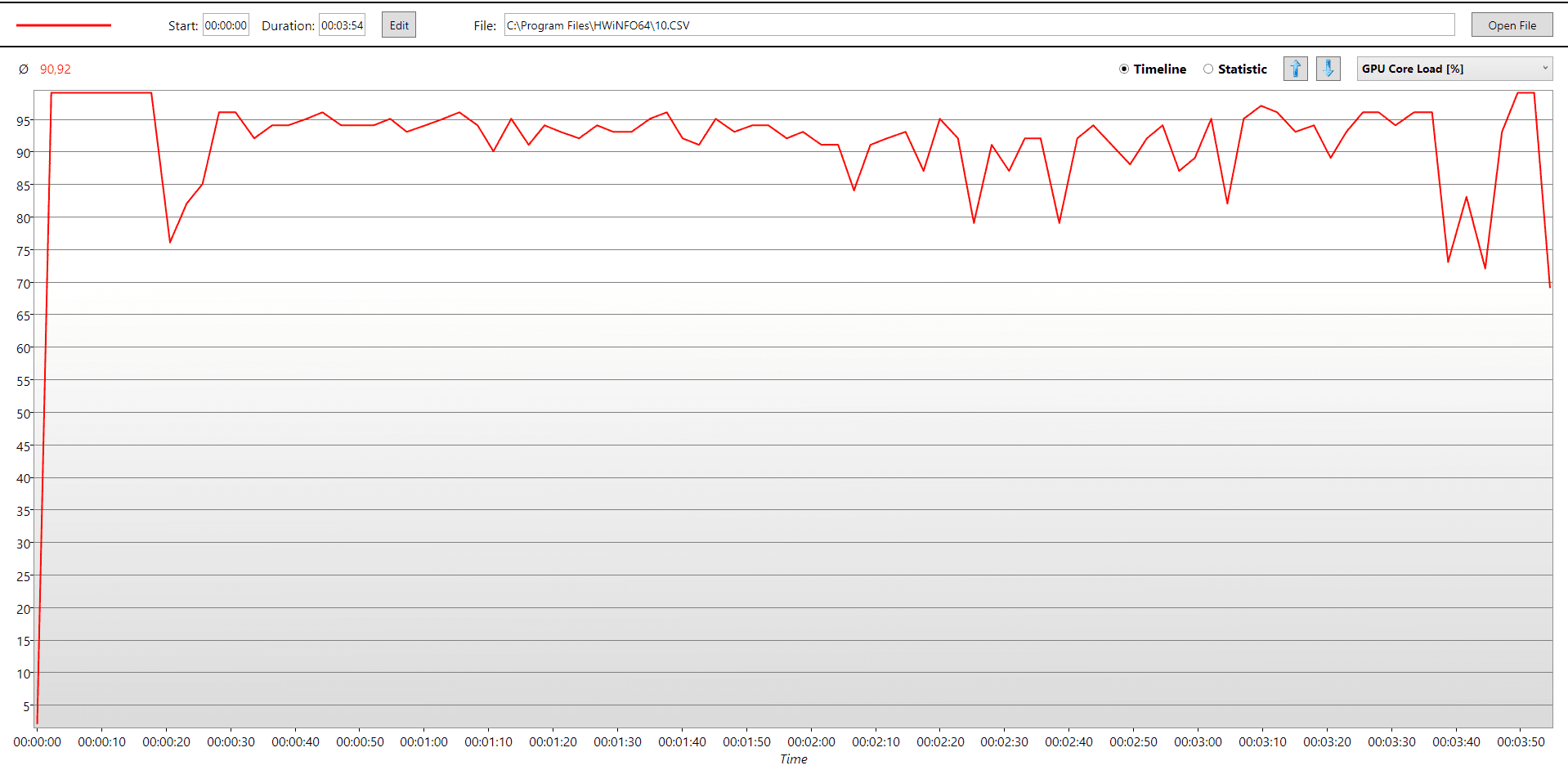Screen dimensions: 1568x779
Task: Click the 00:01:00 time axis label
Action: (424, 742)
